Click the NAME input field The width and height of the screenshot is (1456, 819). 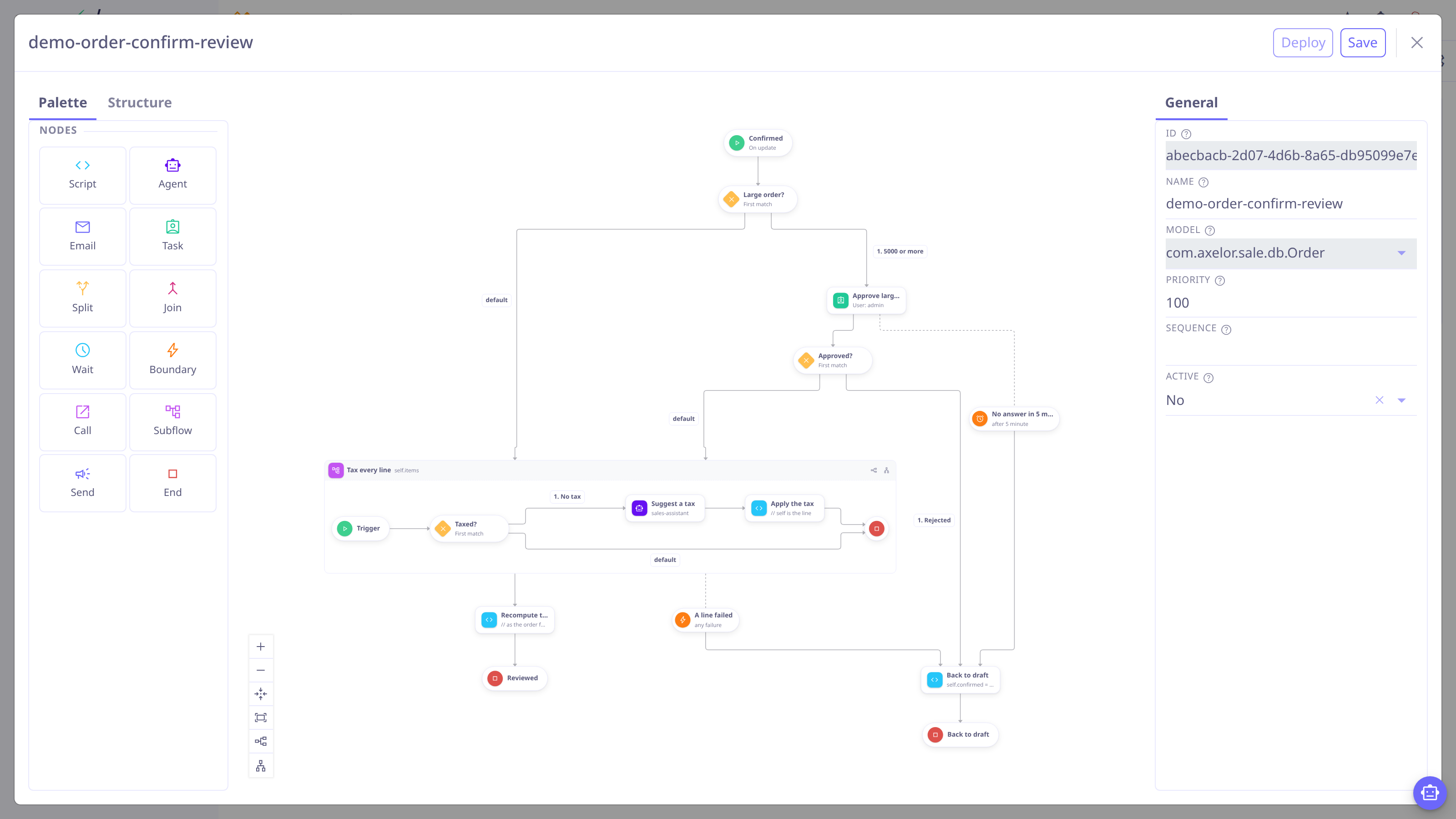[x=1291, y=203]
